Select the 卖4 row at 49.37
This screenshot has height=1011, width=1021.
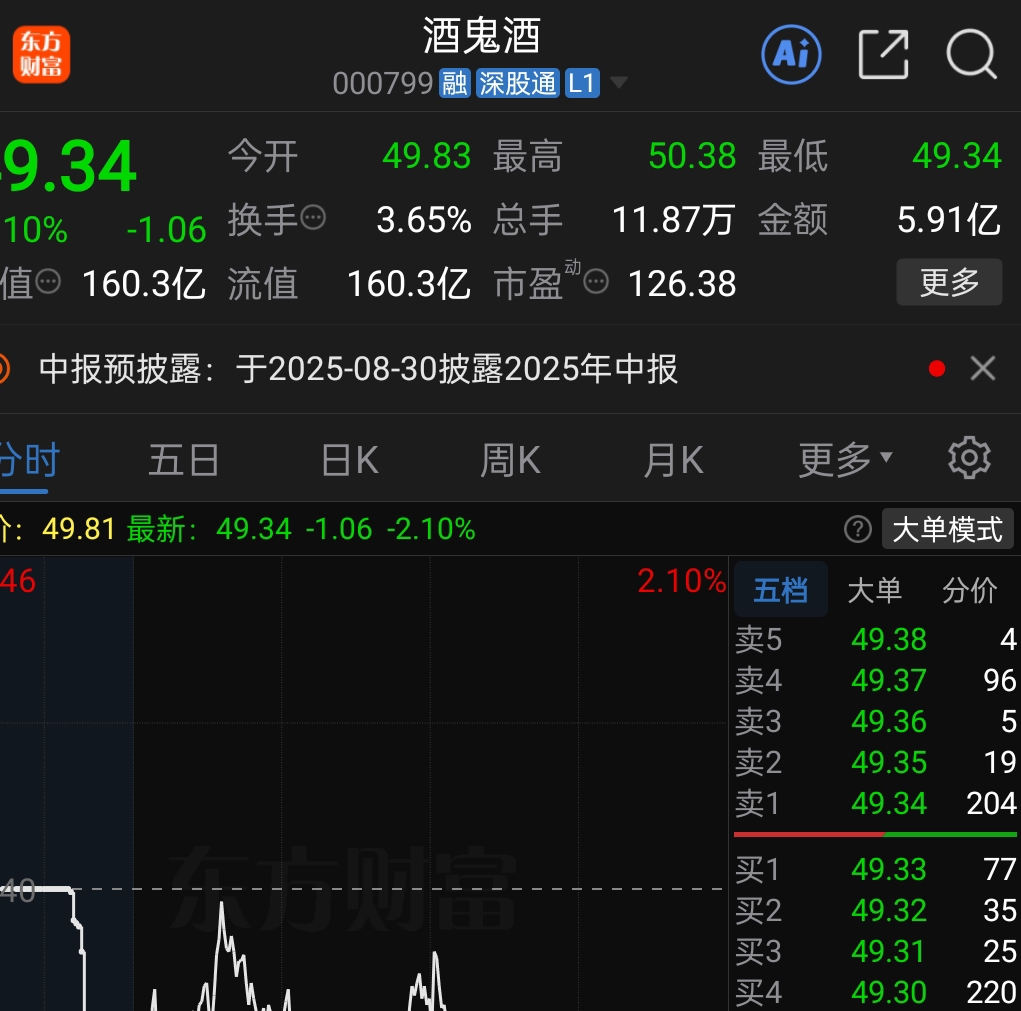pyautogui.click(x=875, y=680)
